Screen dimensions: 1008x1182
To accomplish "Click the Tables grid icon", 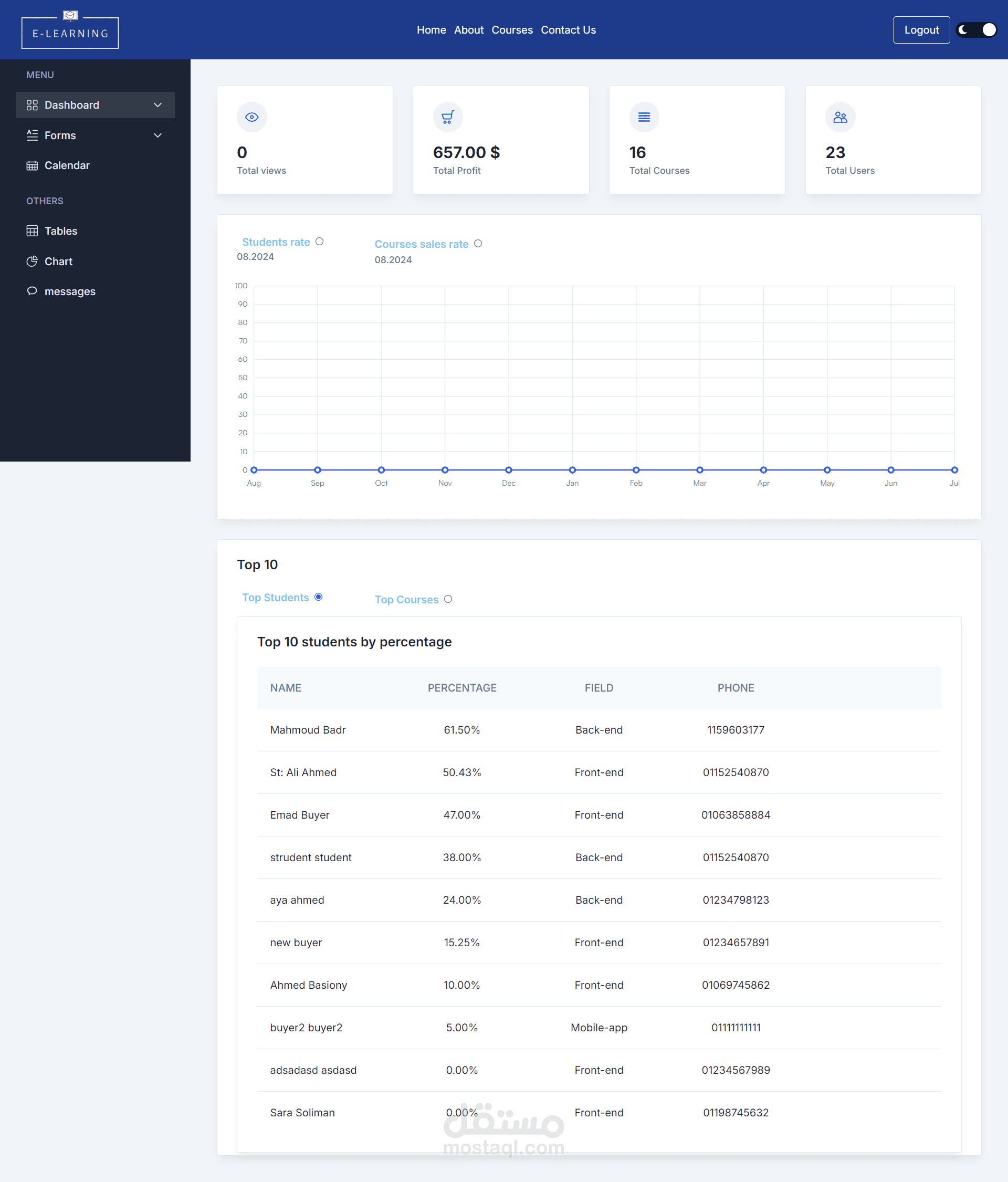I will pos(32,231).
